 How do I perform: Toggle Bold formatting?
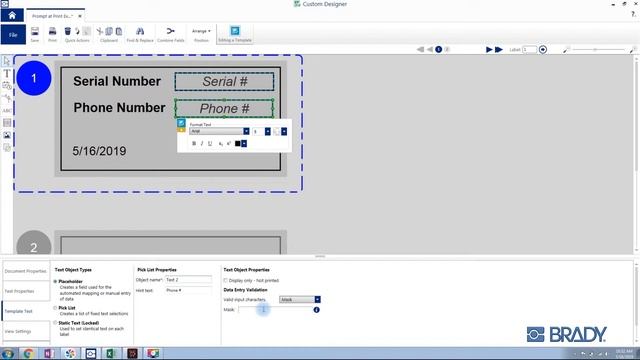click(194, 143)
